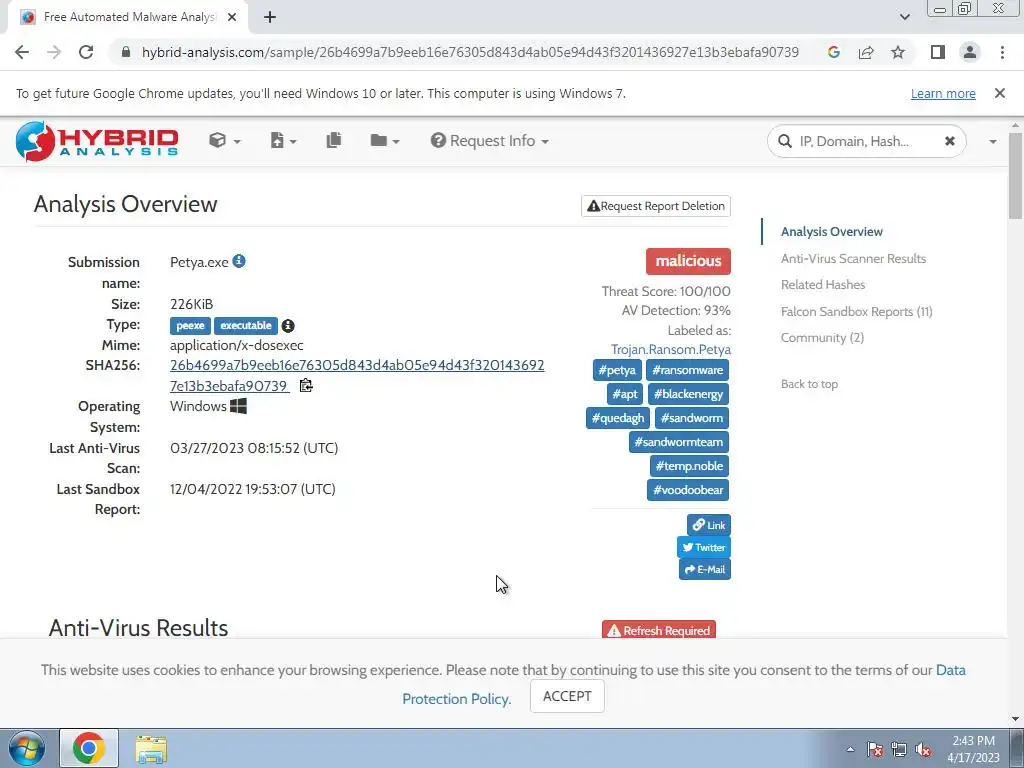
Task: Click the address bar URL
Action: coord(470,52)
